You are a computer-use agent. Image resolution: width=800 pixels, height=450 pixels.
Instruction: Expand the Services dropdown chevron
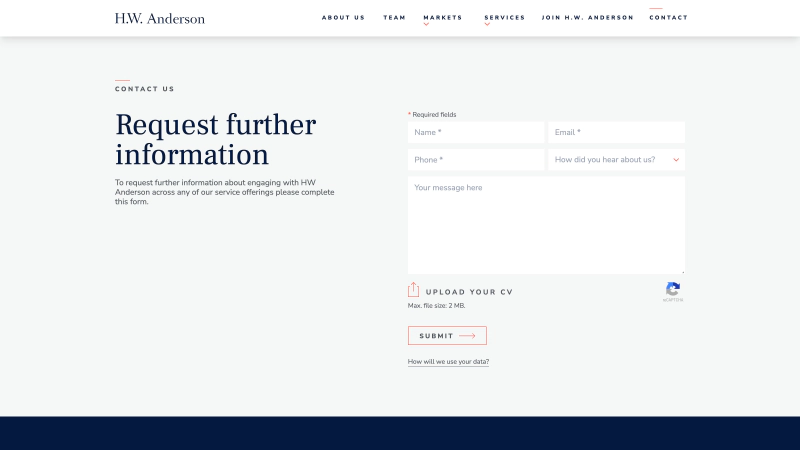[x=487, y=24]
